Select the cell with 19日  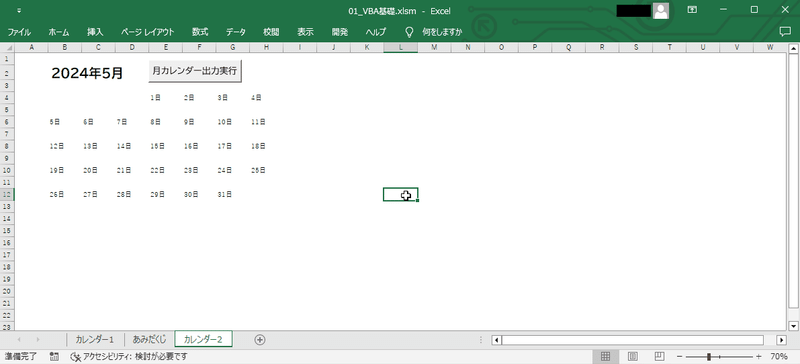65,170
